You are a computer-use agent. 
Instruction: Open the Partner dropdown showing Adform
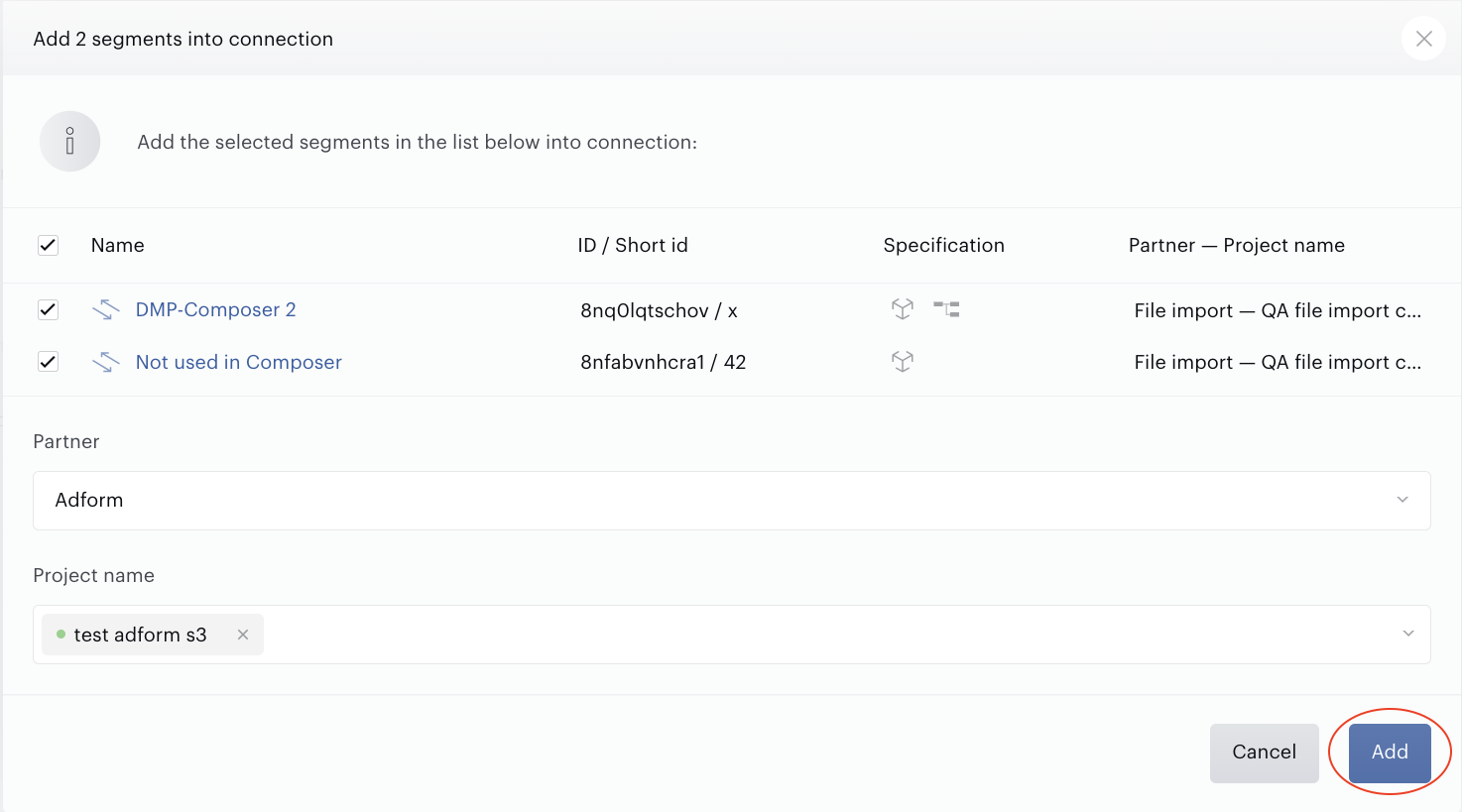click(x=732, y=501)
